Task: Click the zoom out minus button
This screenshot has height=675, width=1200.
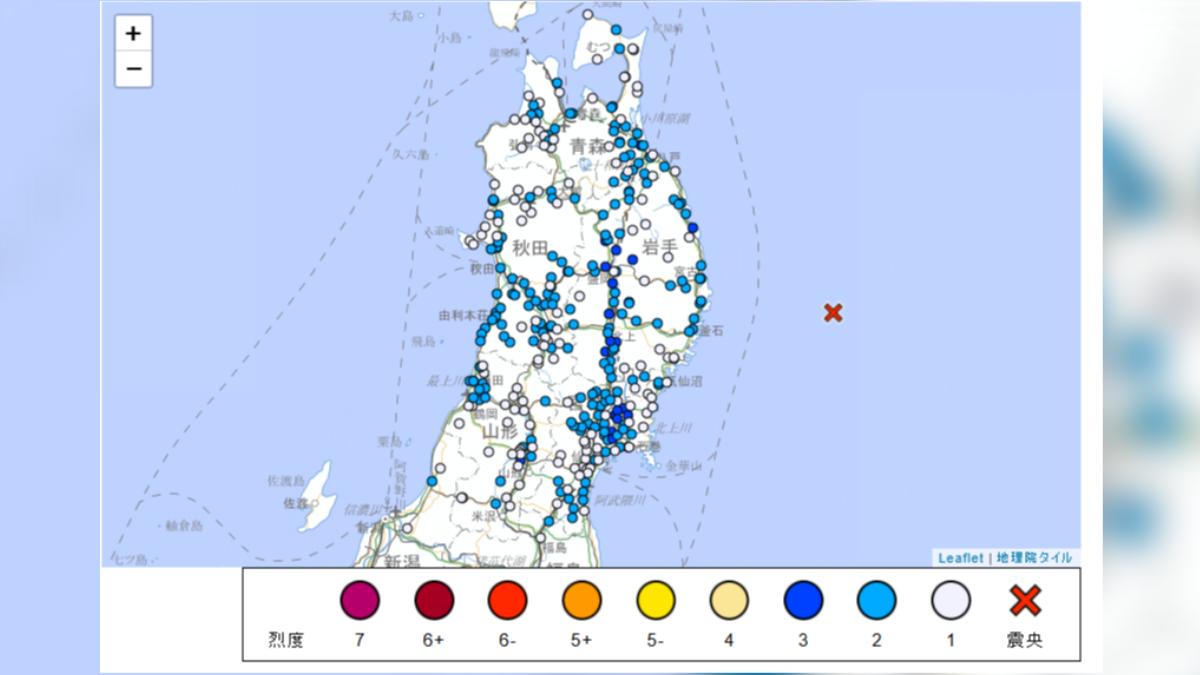Action: click(x=133, y=69)
